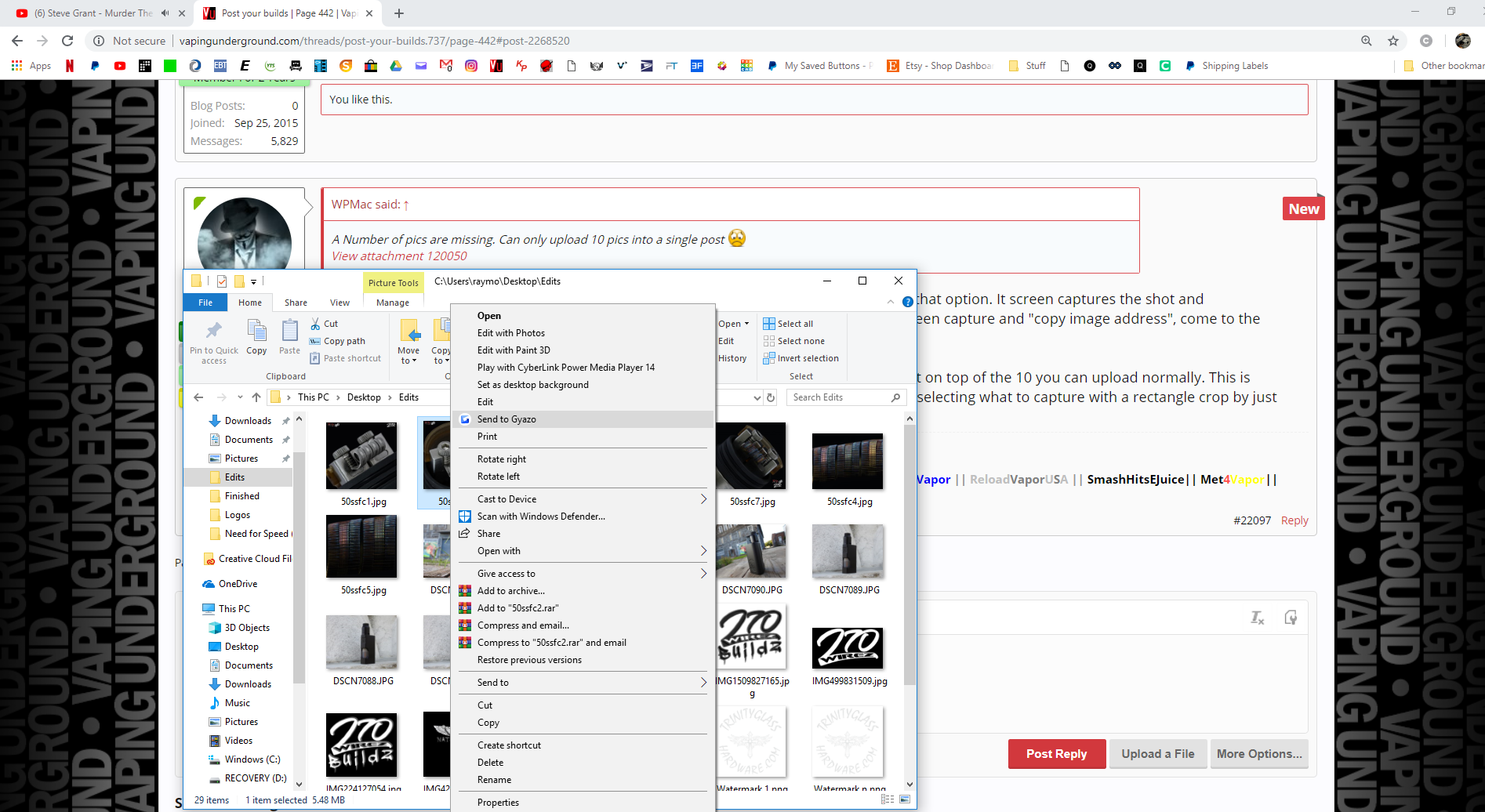Click Upload a File button
The width and height of the screenshot is (1485, 812).
(1157, 754)
